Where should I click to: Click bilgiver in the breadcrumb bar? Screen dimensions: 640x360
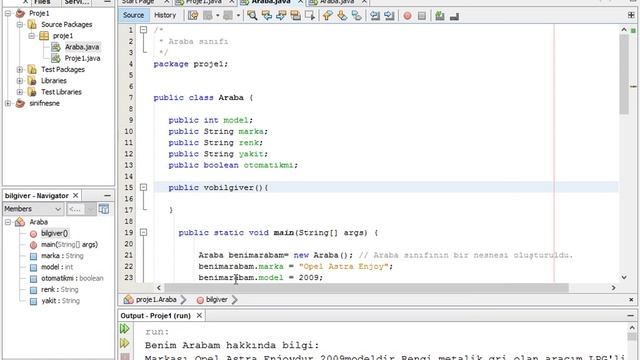tap(217, 300)
